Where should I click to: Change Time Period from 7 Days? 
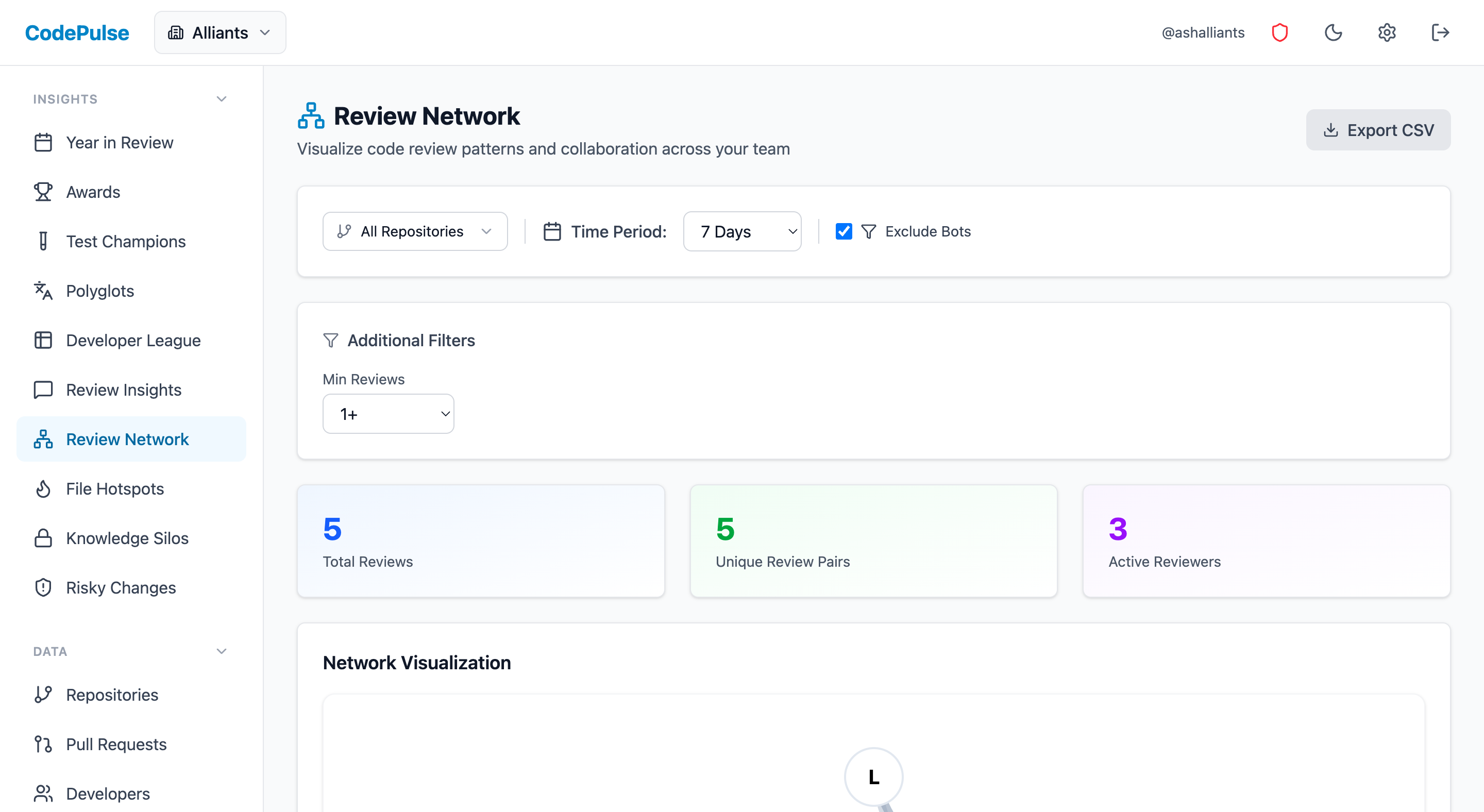point(742,231)
